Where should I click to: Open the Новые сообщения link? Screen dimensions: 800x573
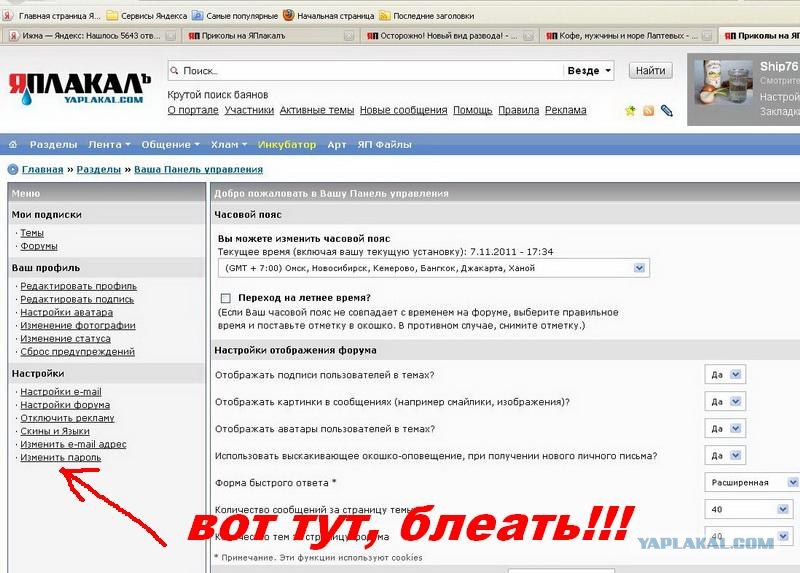pyautogui.click(x=404, y=110)
